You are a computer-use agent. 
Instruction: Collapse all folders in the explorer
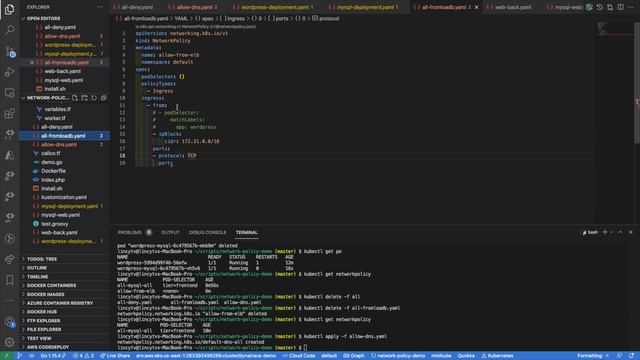[x=104, y=98]
